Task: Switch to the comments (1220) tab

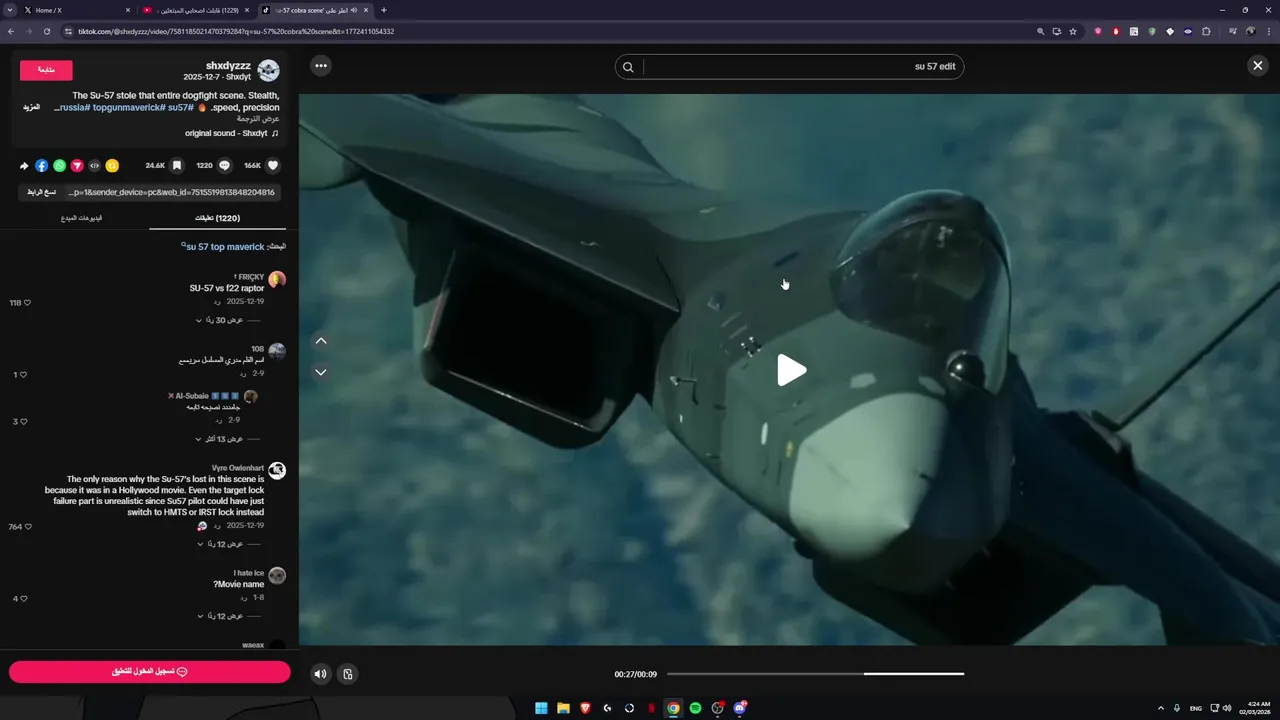Action: (x=217, y=218)
